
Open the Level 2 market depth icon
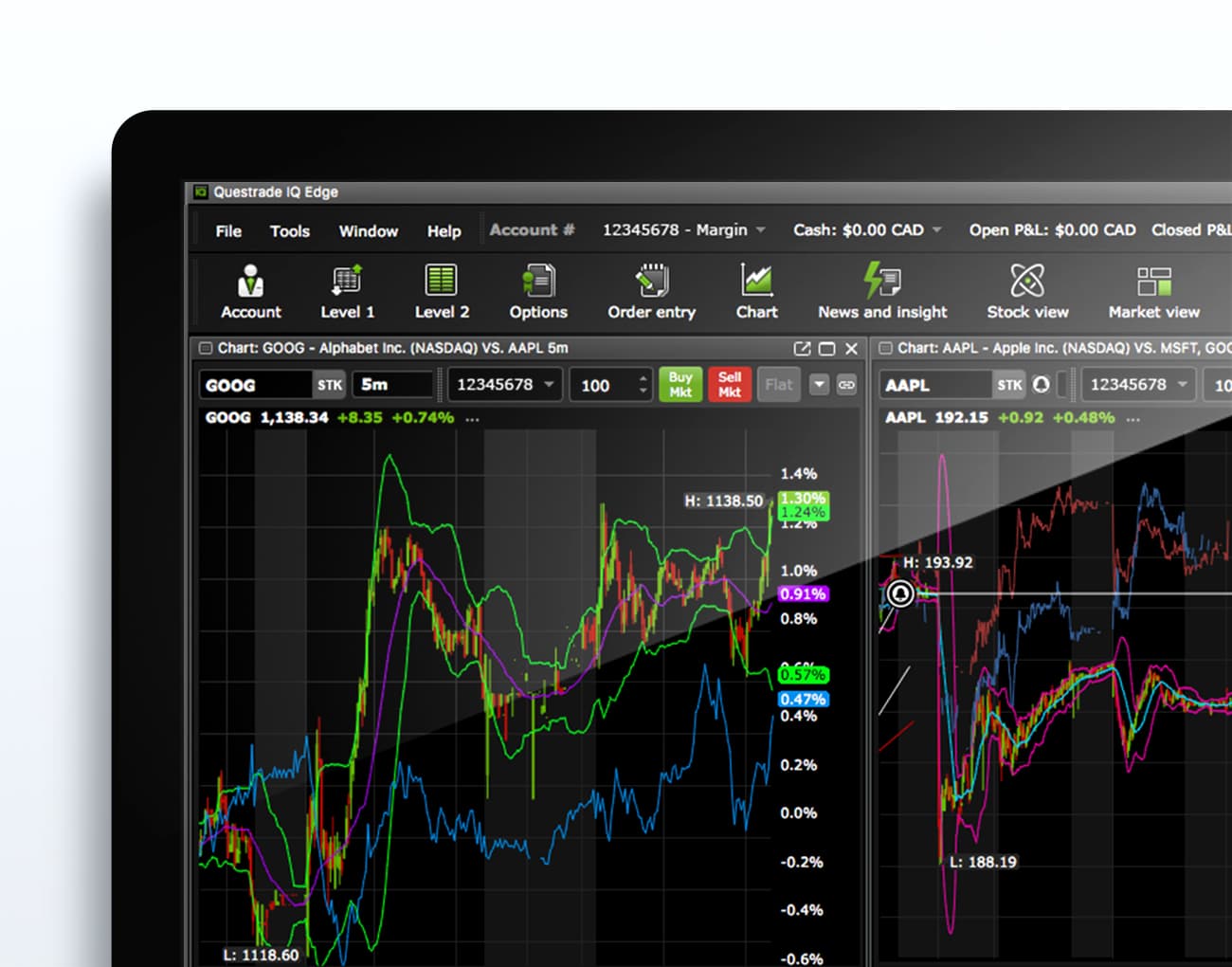[441, 289]
